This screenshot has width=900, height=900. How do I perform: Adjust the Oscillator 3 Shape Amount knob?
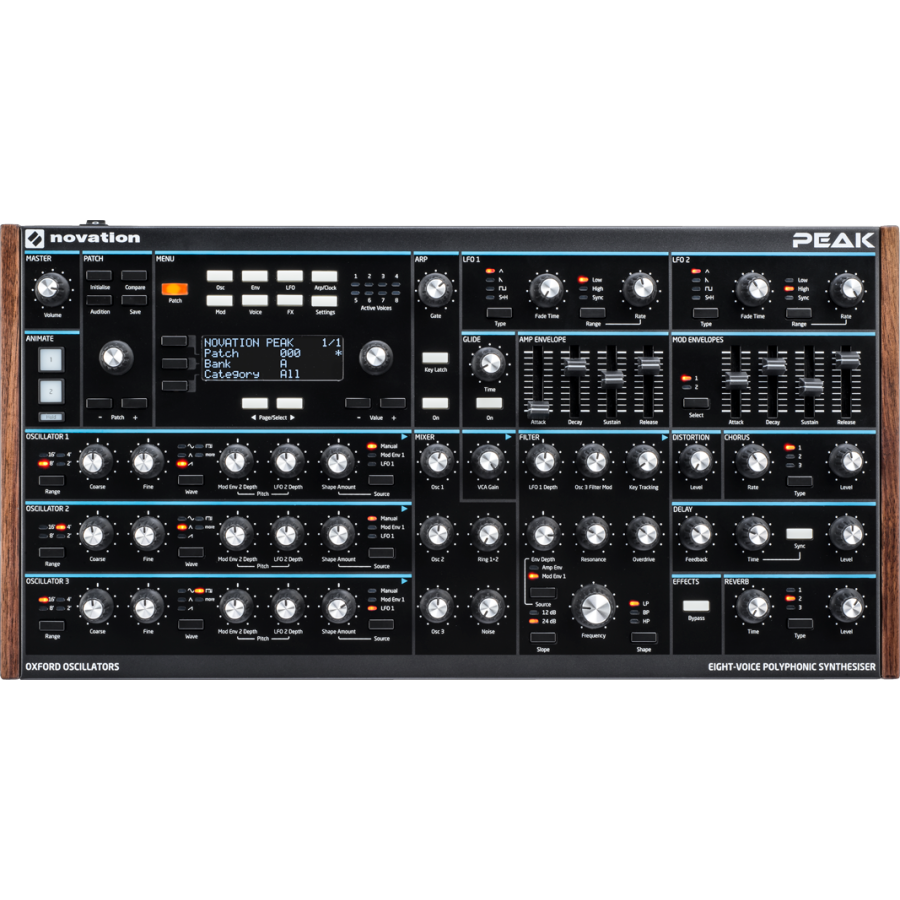[338, 607]
